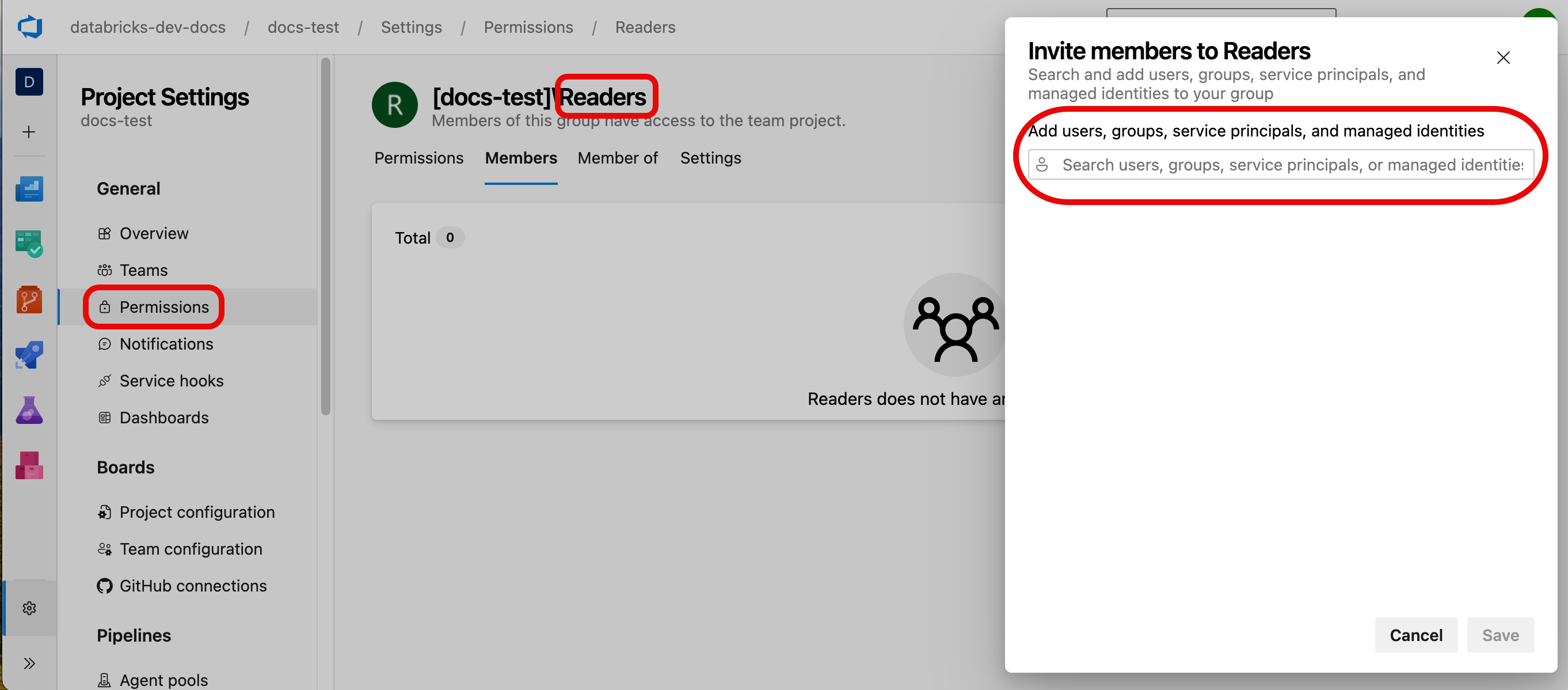Click the Settings tab in Readers group

[x=711, y=157]
